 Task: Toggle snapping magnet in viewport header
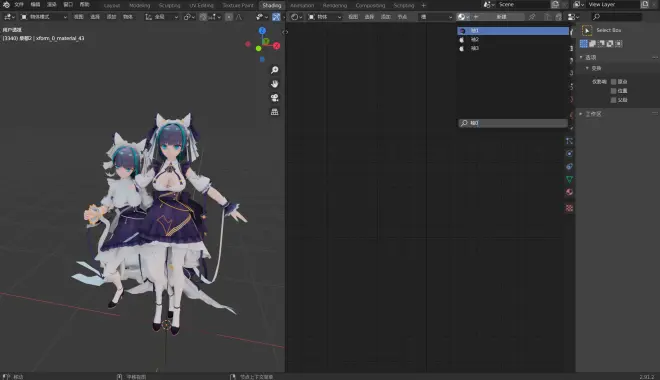(203, 17)
